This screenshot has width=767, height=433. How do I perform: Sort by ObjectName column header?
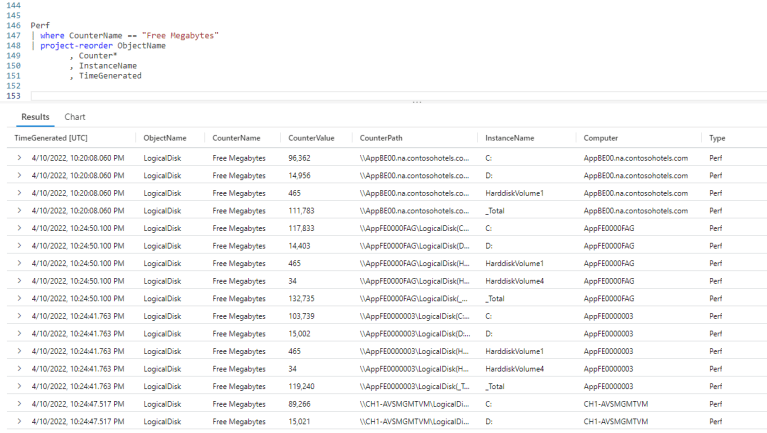[165, 138]
